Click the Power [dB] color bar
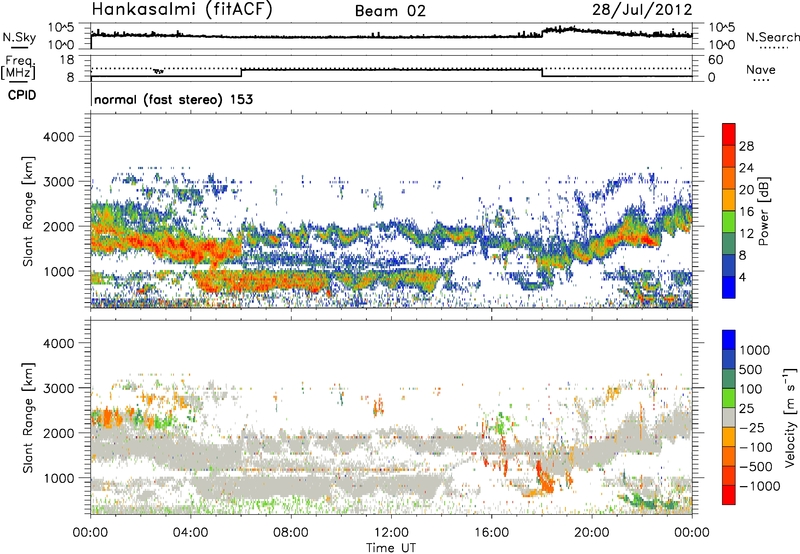The image size is (800, 554). (x=729, y=211)
